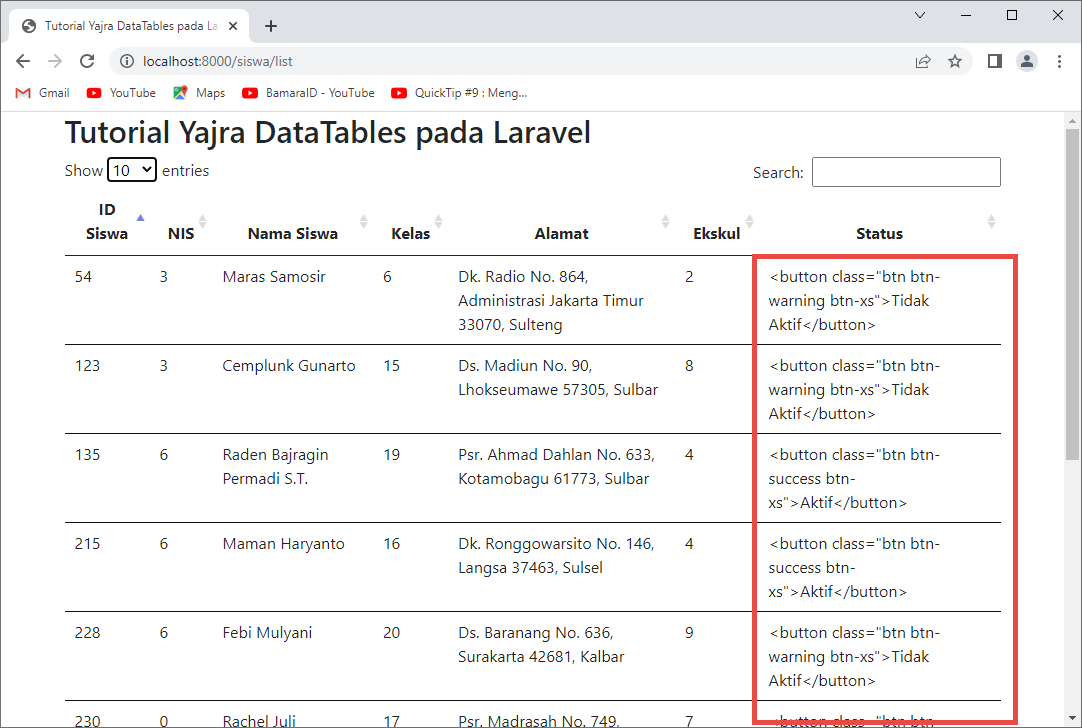Bookmark this page with the star icon

(x=955, y=61)
